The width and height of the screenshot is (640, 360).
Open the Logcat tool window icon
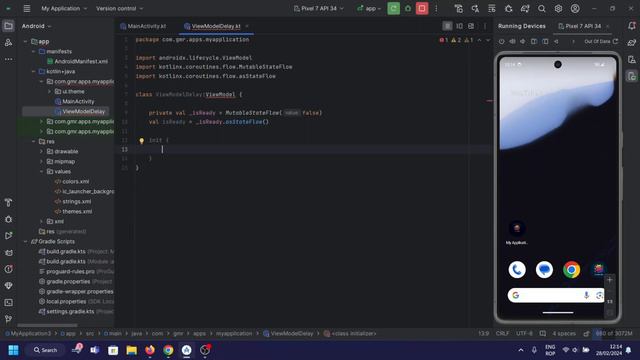click(x=8, y=253)
